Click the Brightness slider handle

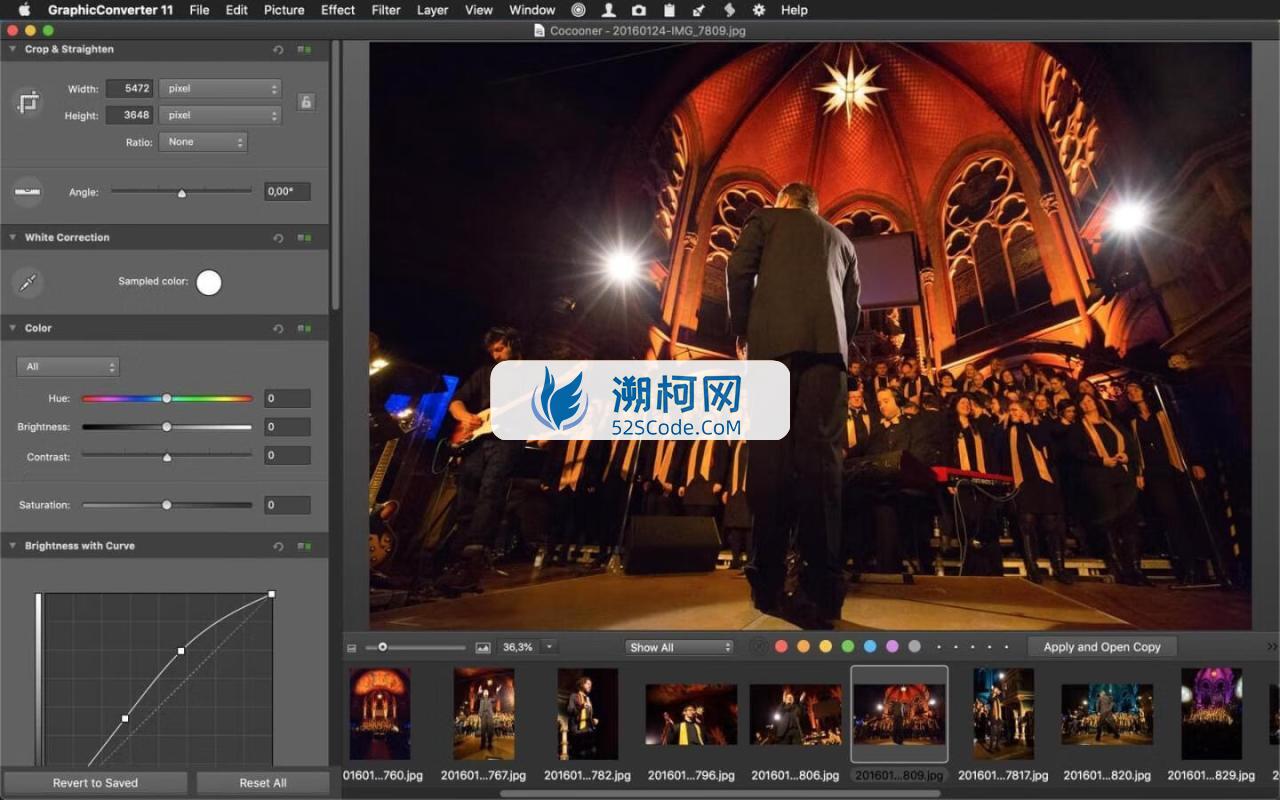pos(167,427)
